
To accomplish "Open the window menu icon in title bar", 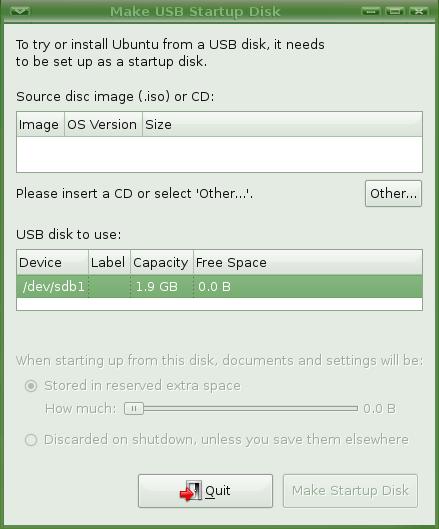I will (20, 11).
